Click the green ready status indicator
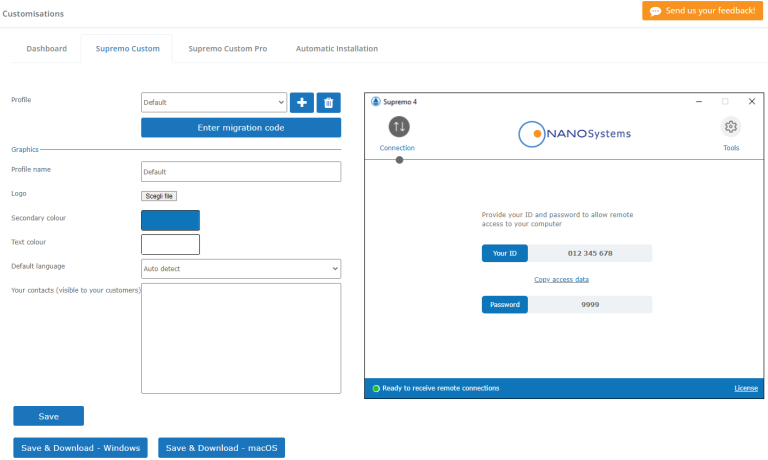The height and width of the screenshot is (460, 768). click(x=376, y=388)
